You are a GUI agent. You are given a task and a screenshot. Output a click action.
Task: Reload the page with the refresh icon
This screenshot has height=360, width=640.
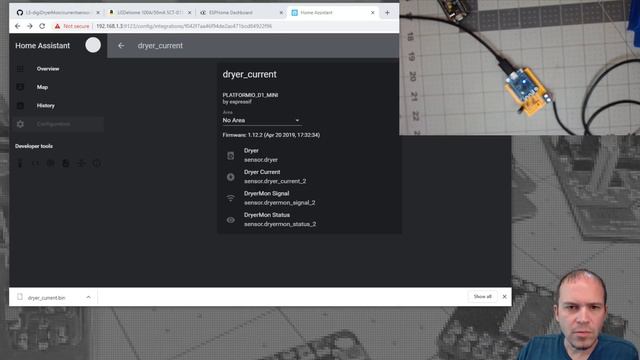(42, 26)
